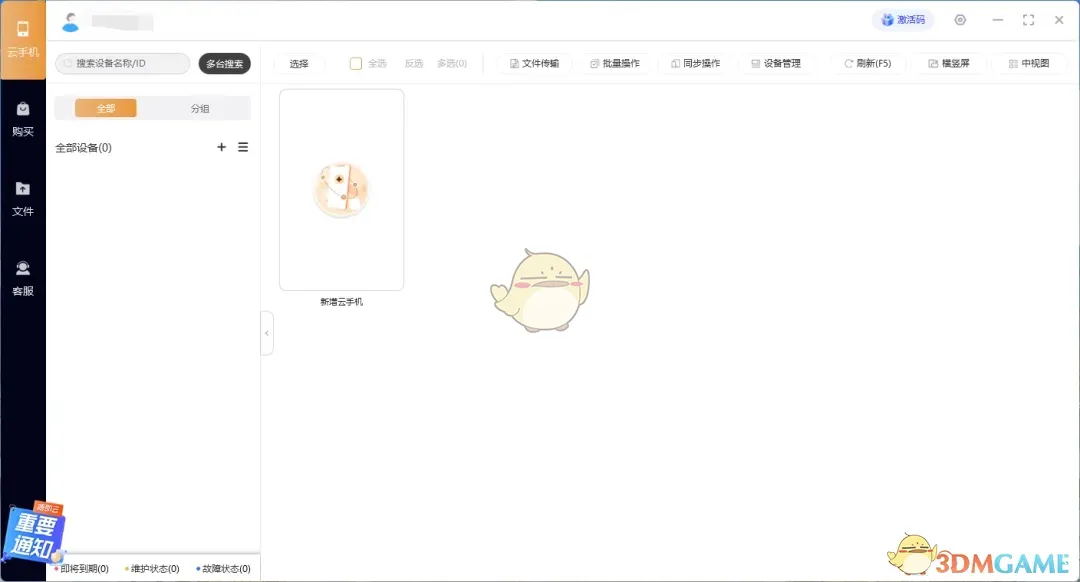The height and width of the screenshot is (582, 1080).
Task: Toggle 多选 multi-select mode
Action: coord(452,62)
